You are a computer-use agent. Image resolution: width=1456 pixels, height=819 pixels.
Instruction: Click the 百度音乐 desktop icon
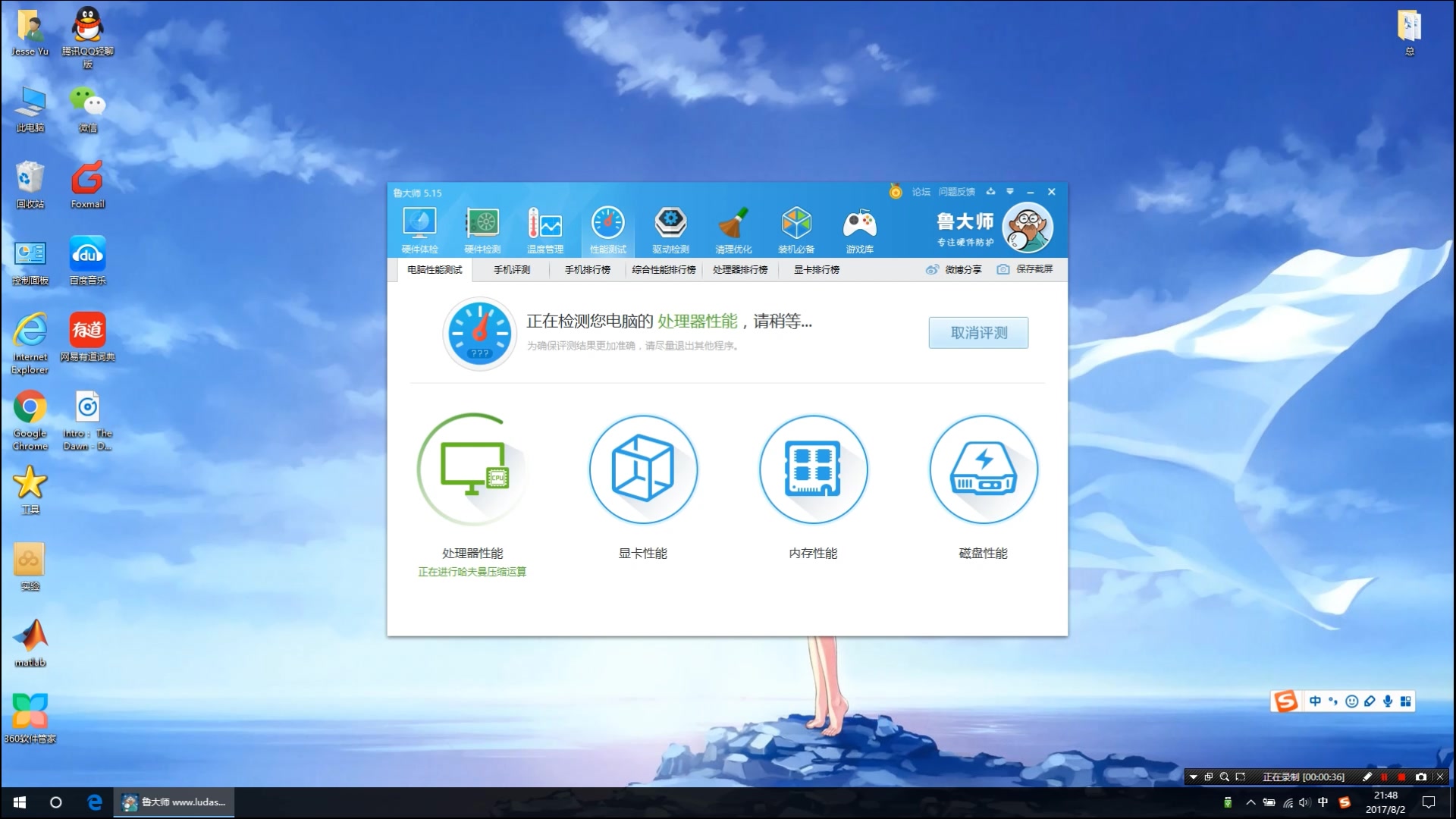point(88,260)
